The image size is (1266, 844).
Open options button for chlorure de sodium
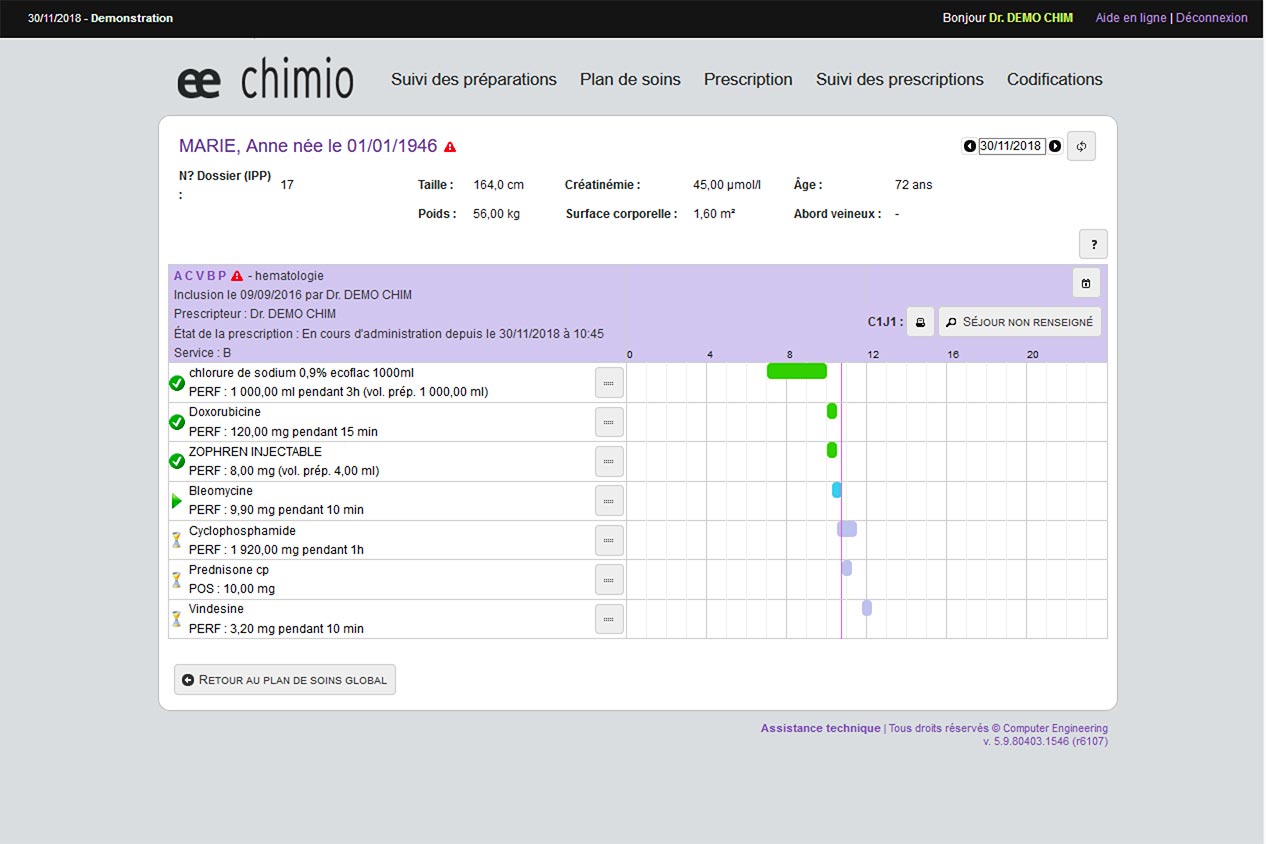pyautogui.click(x=609, y=383)
